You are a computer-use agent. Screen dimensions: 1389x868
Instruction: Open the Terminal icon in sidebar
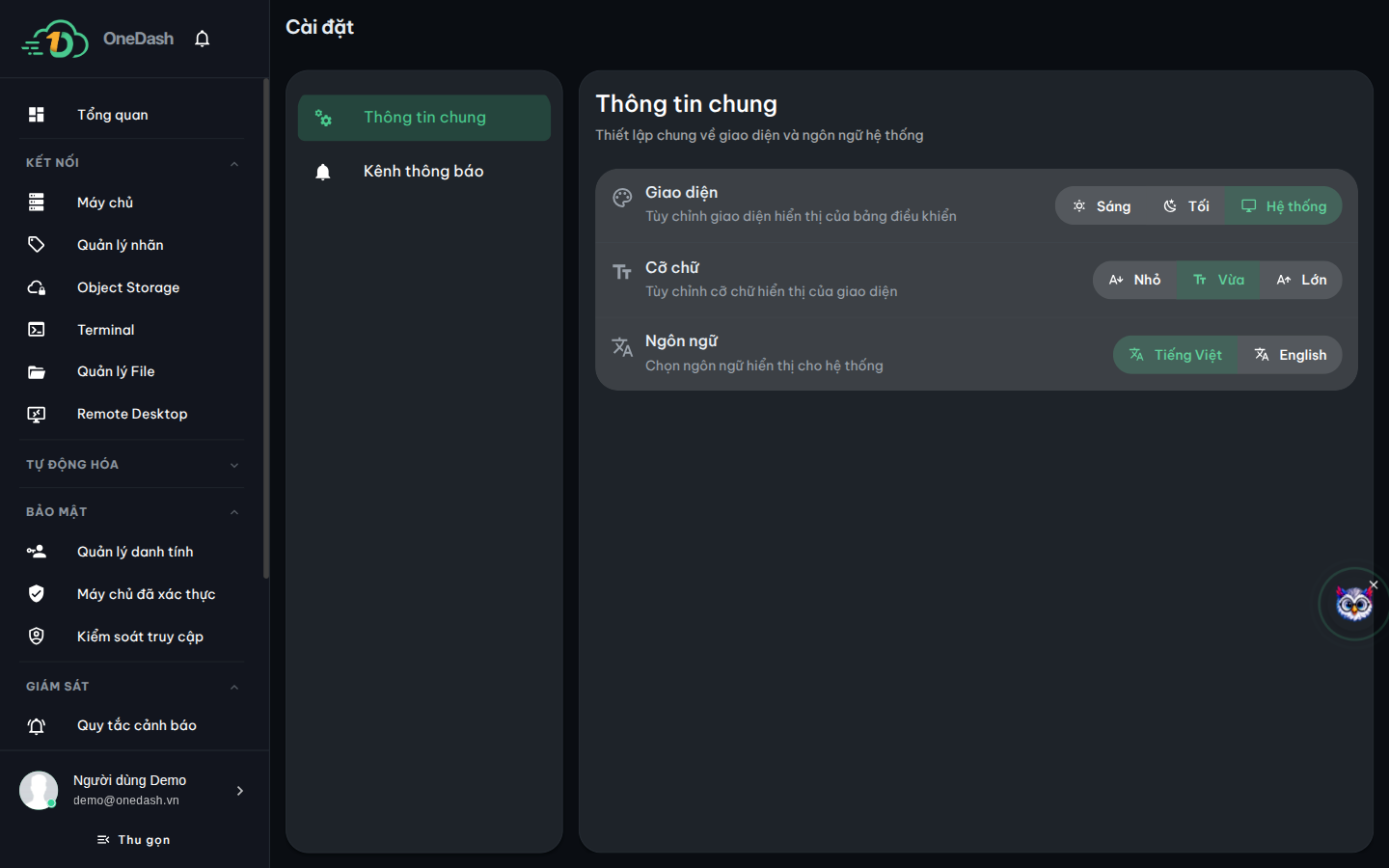point(37,330)
